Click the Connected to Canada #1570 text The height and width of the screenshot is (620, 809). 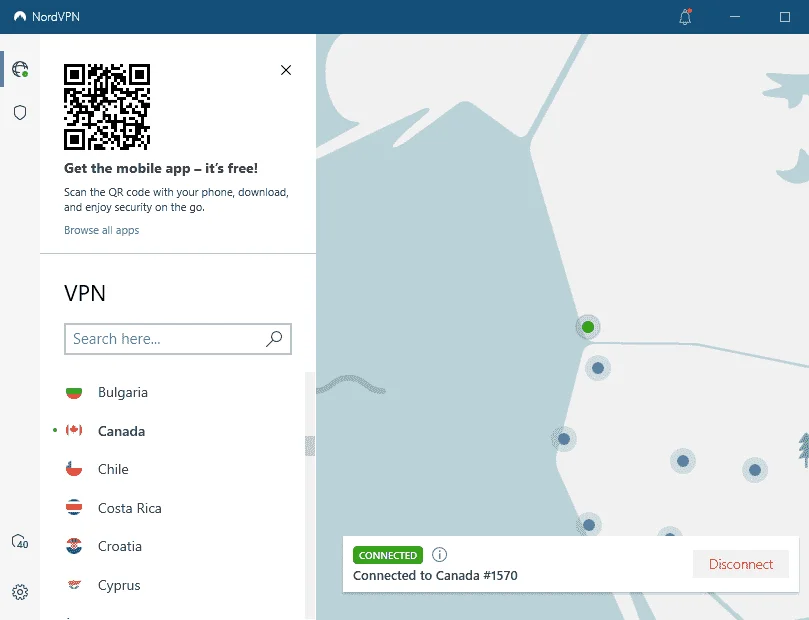pos(435,576)
